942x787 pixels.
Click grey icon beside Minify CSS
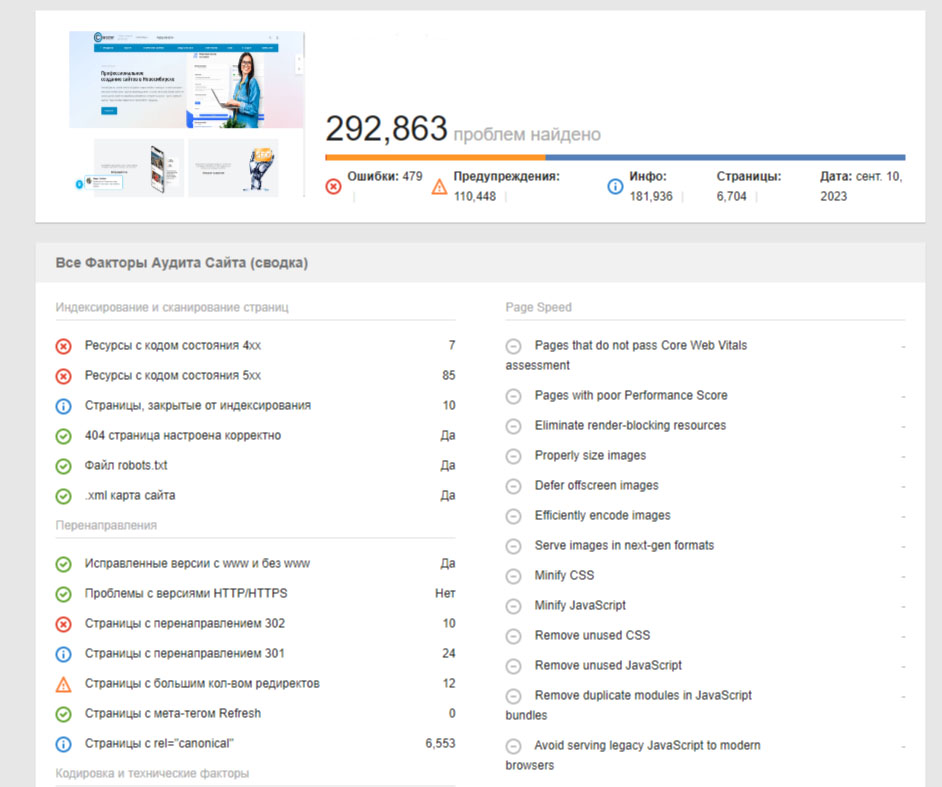(x=514, y=576)
